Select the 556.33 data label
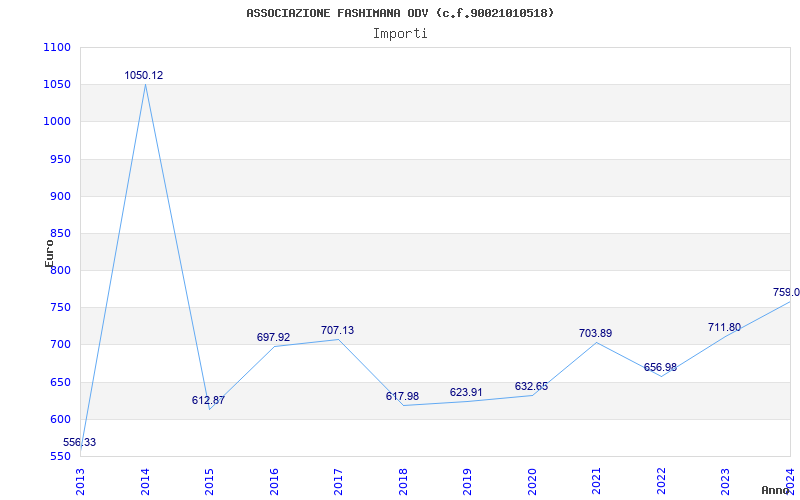 [80, 442]
